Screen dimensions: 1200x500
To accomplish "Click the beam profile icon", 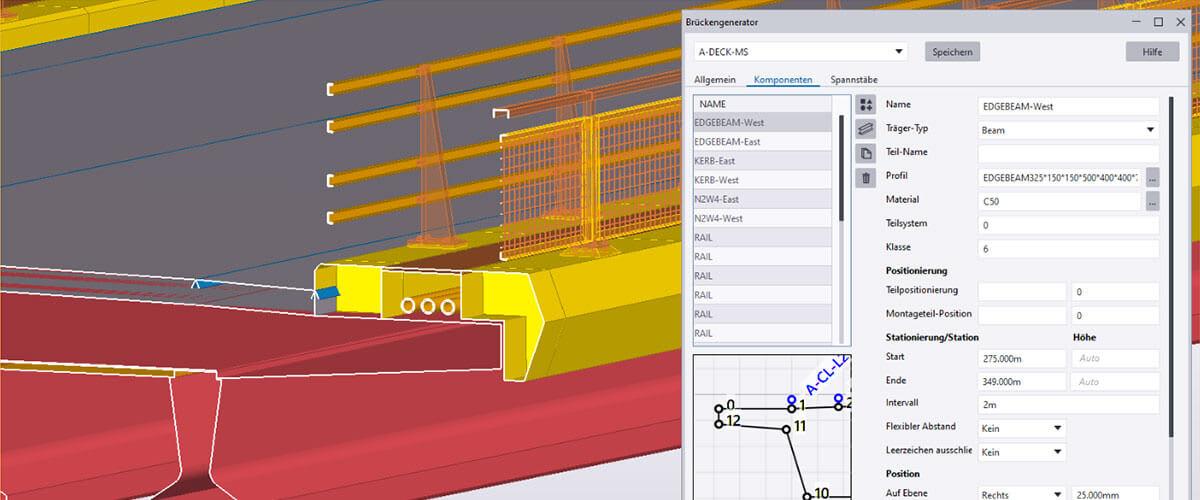I will pyautogui.click(x=866, y=129).
